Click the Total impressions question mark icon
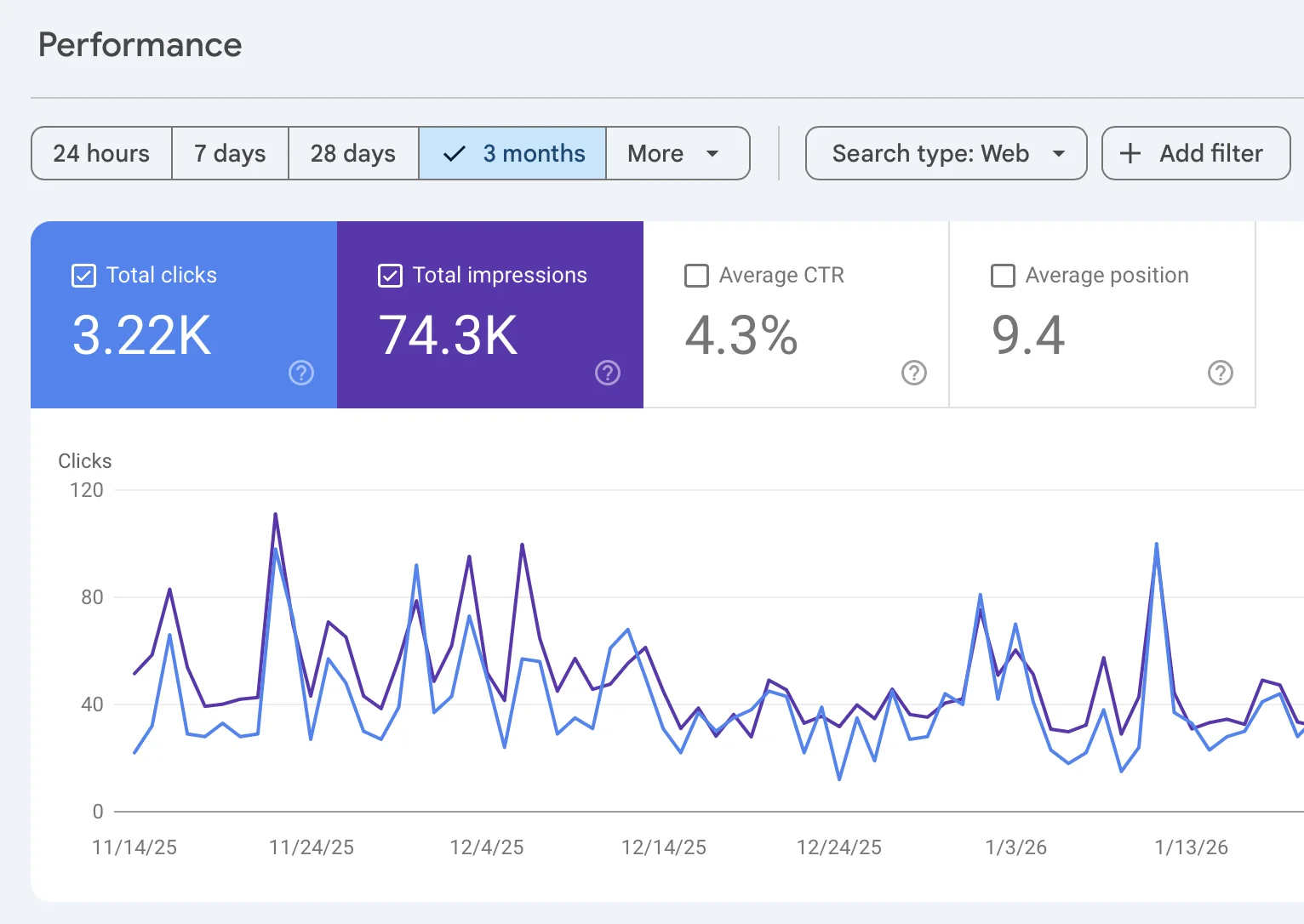Screen dimensions: 1304x924 [607, 373]
